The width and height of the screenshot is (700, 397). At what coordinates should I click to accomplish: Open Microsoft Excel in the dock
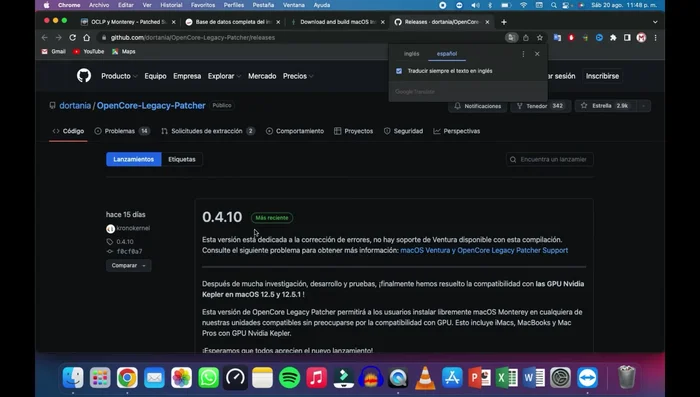507,378
